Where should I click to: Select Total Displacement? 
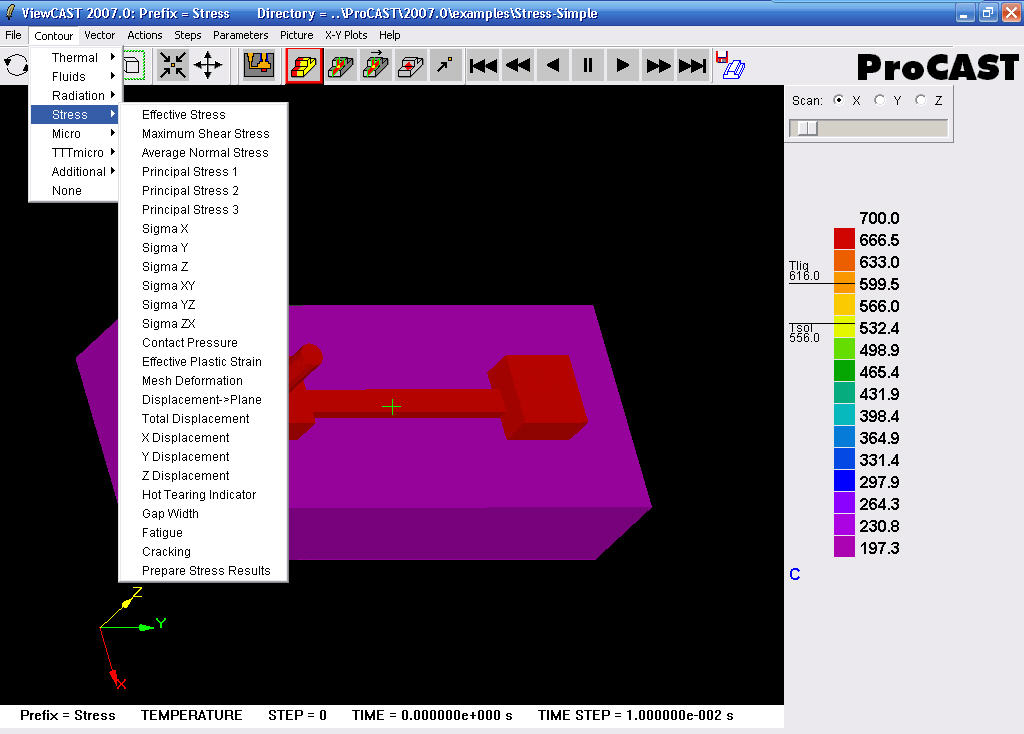[203, 418]
